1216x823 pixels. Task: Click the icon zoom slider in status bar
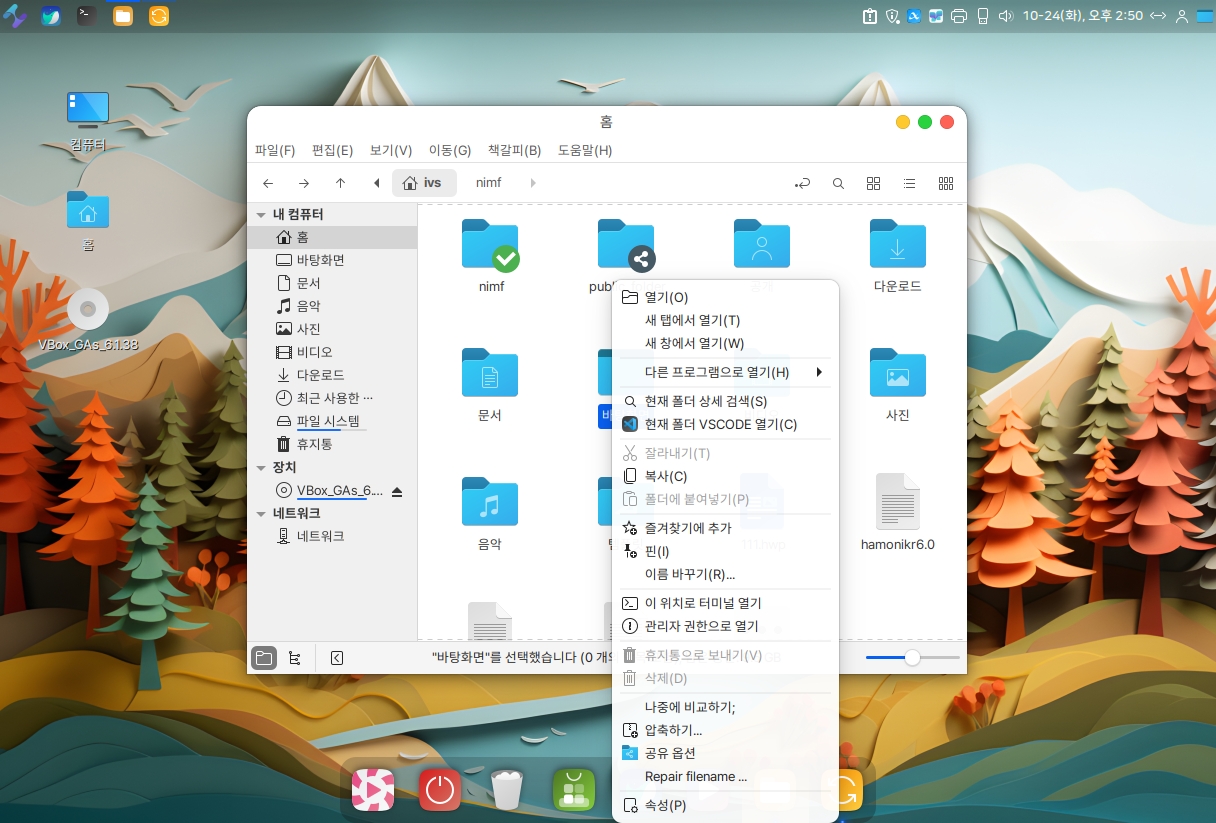(912, 658)
